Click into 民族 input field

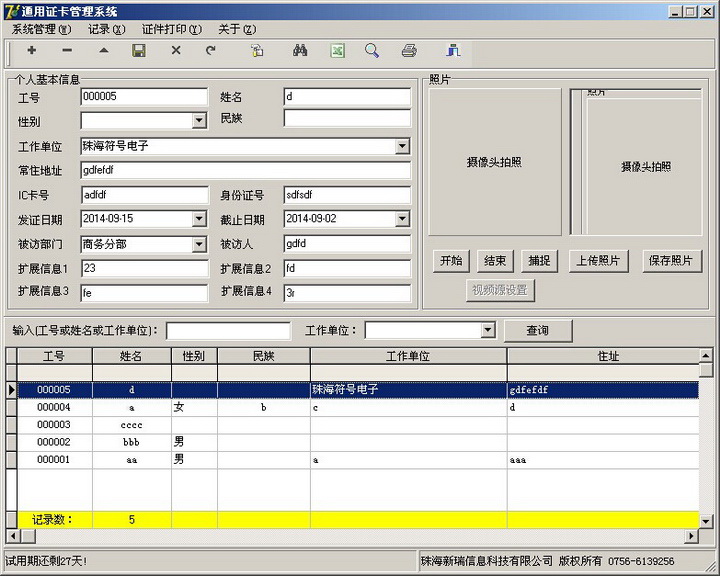(x=347, y=118)
